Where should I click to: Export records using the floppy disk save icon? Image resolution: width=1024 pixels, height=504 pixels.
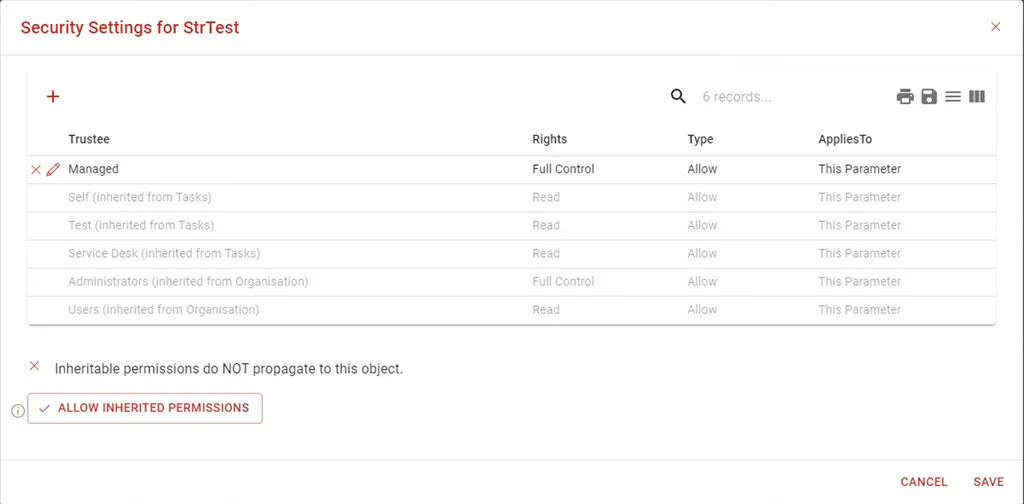[929, 97]
